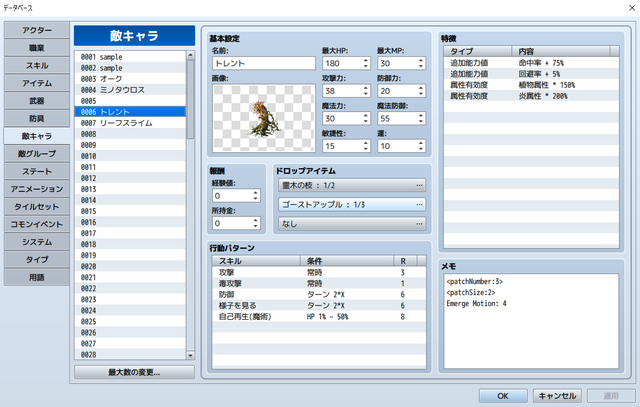Click the 最大HP value field
Viewport: 640px width, 407px height.
pyautogui.click(x=342, y=63)
